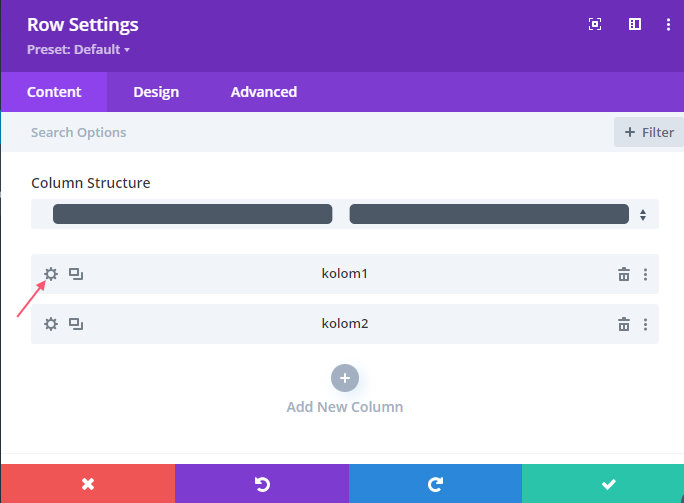Select the Content tab
The width and height of the screenshot is (684, 503).
click(54, 92)
